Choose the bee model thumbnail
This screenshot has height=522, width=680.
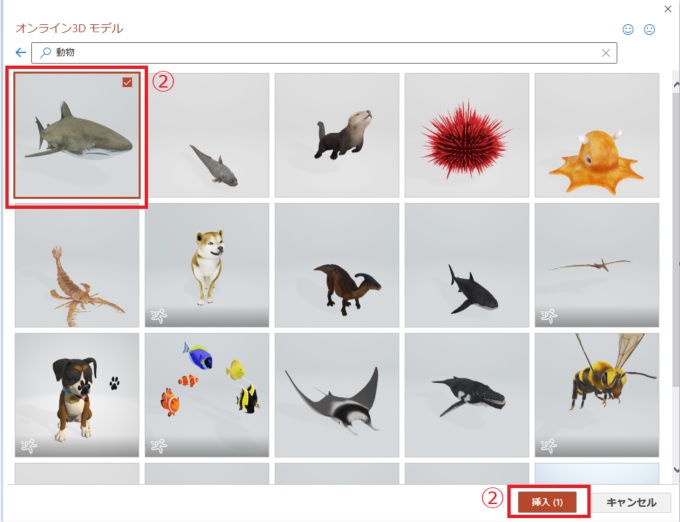coord(597,395)
